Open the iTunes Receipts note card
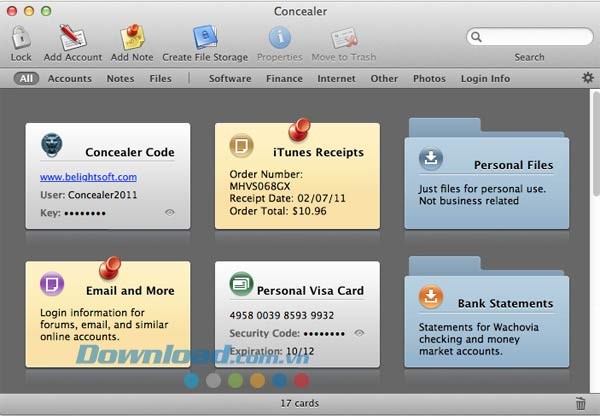The width and height of the screenshot is (600, 416). tap(297, 176)
